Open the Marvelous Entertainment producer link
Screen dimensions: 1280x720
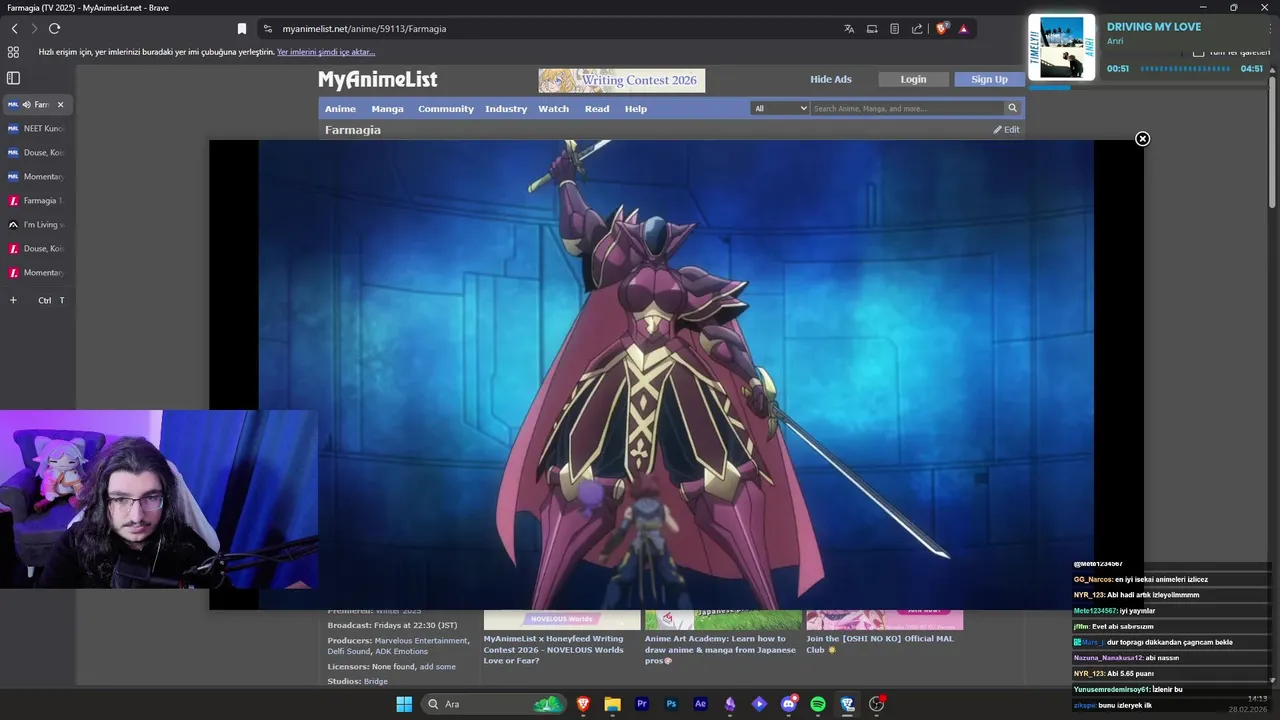click(x=421, y=640)
